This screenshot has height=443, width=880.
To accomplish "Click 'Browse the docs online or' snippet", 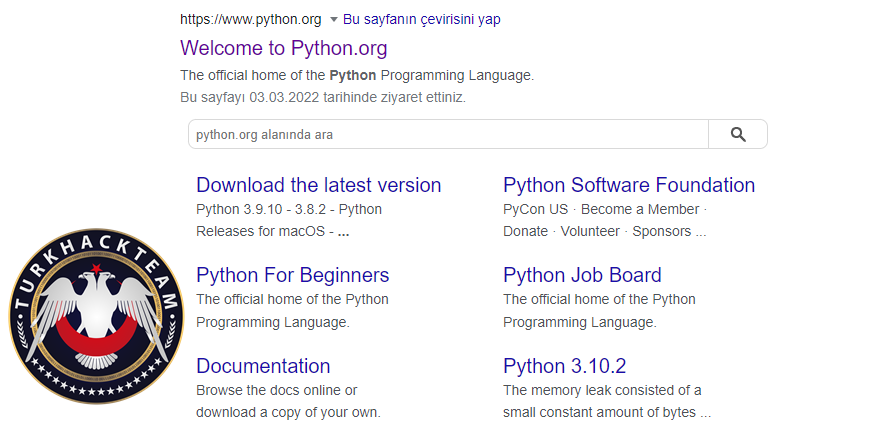I will (277, 390).
